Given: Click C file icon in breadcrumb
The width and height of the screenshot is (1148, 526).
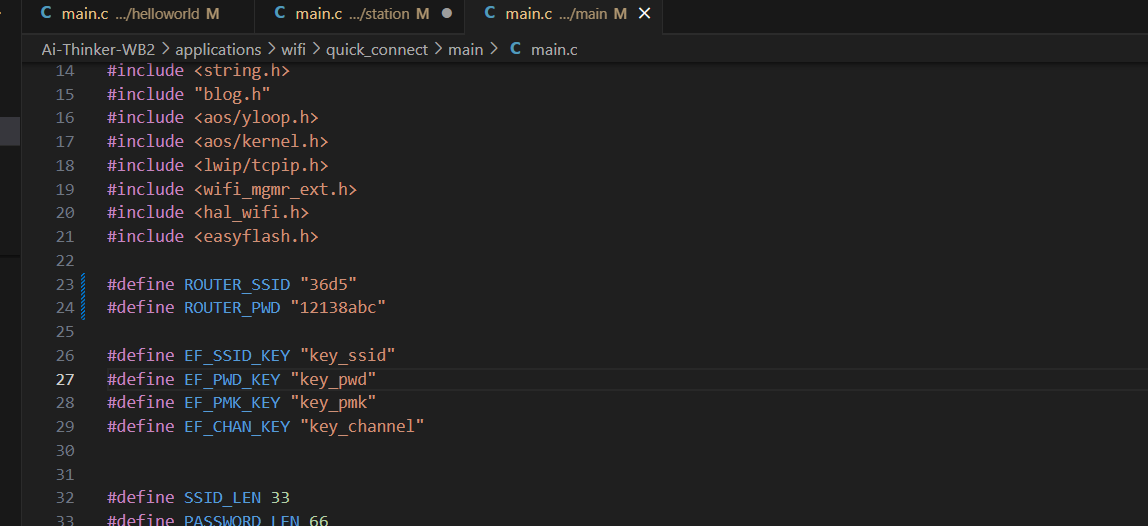Looking at the screenshot, I should 515,49.
